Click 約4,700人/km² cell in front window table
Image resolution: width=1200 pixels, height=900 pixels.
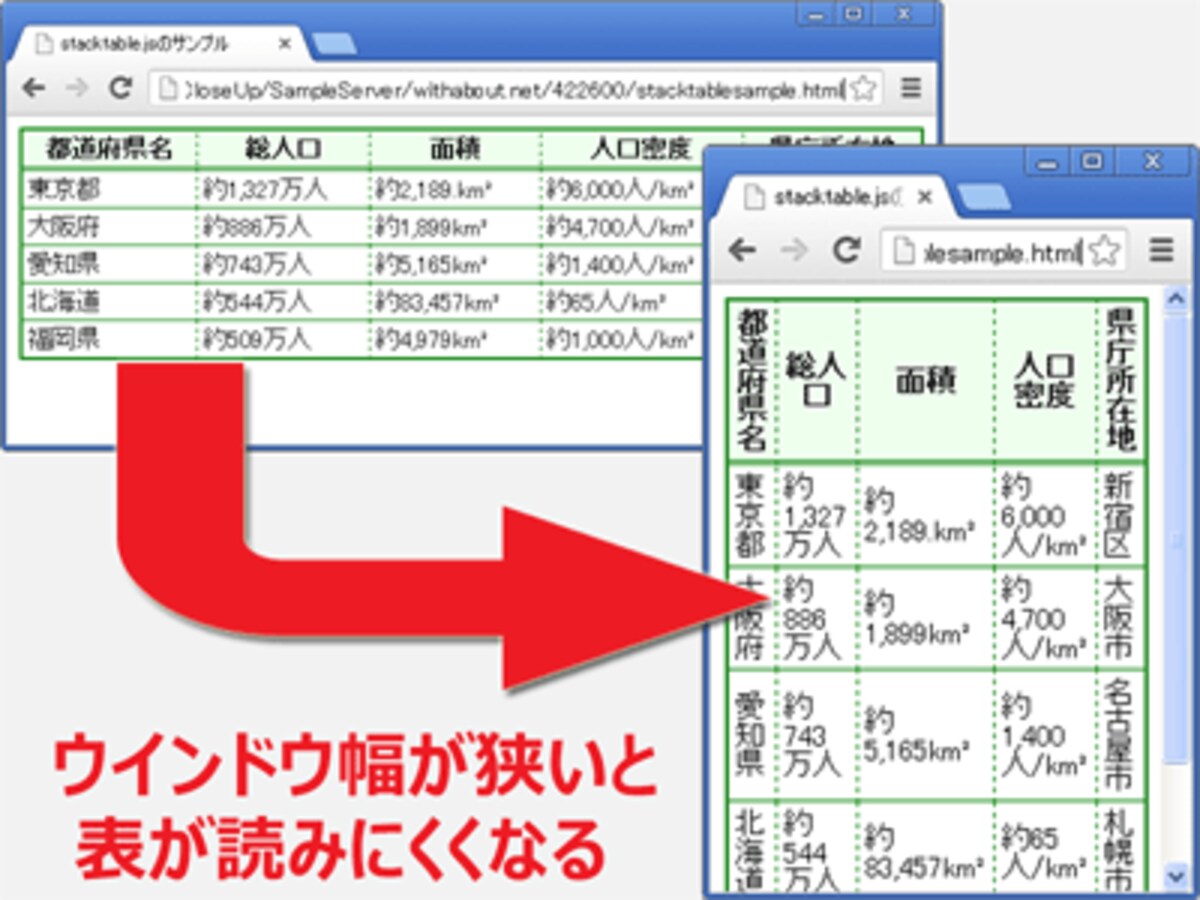[1044, 617]
